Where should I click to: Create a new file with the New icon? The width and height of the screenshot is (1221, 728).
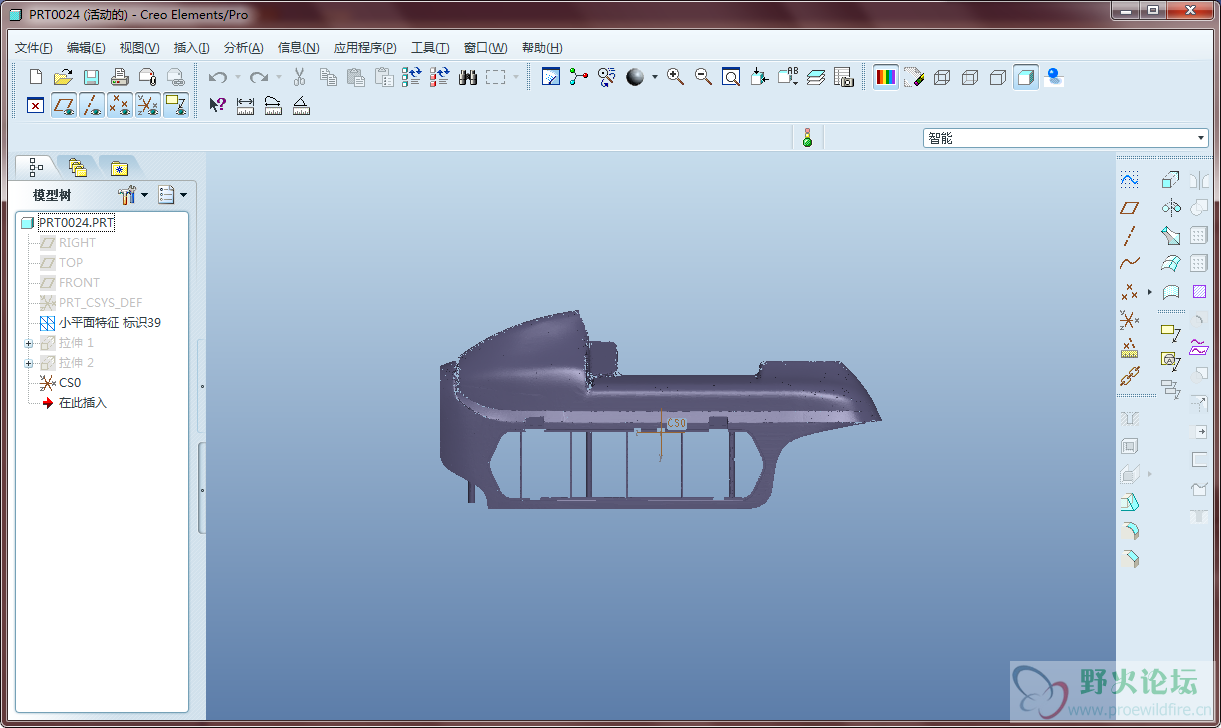pos(36,77)
